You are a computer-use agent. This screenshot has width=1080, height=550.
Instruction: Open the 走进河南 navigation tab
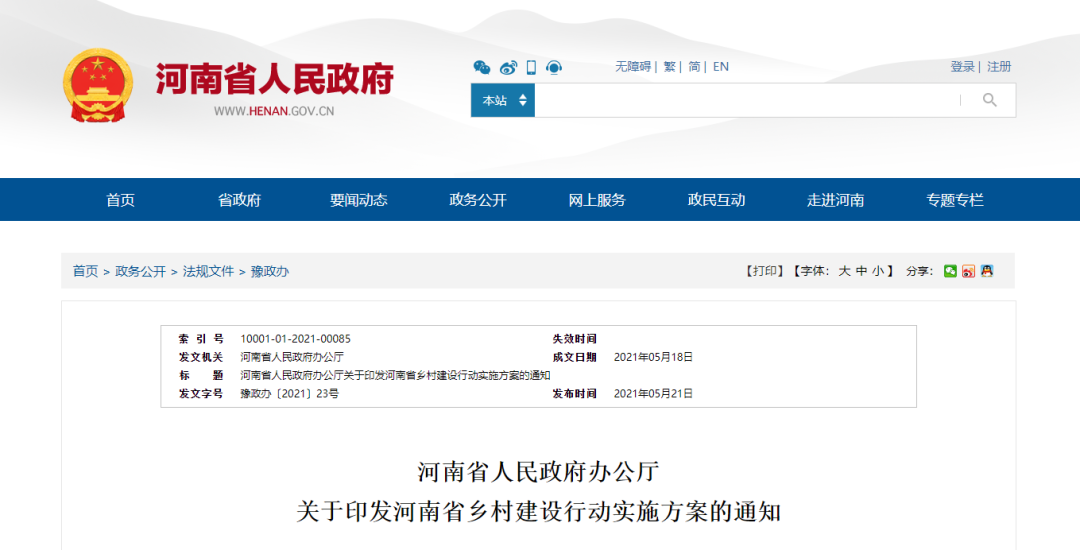835,200
